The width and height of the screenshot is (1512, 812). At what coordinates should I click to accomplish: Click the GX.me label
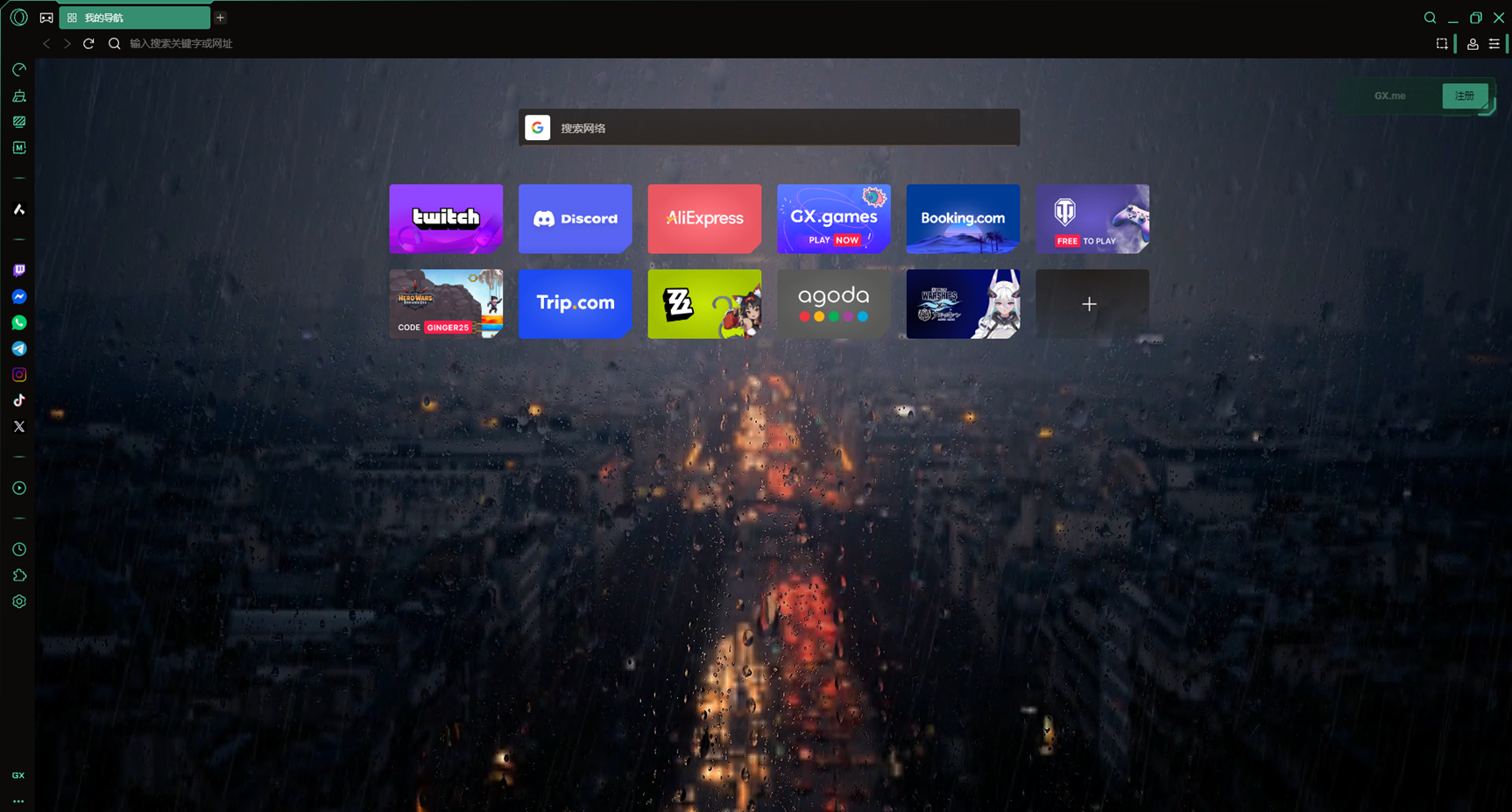pos(1390,96)
